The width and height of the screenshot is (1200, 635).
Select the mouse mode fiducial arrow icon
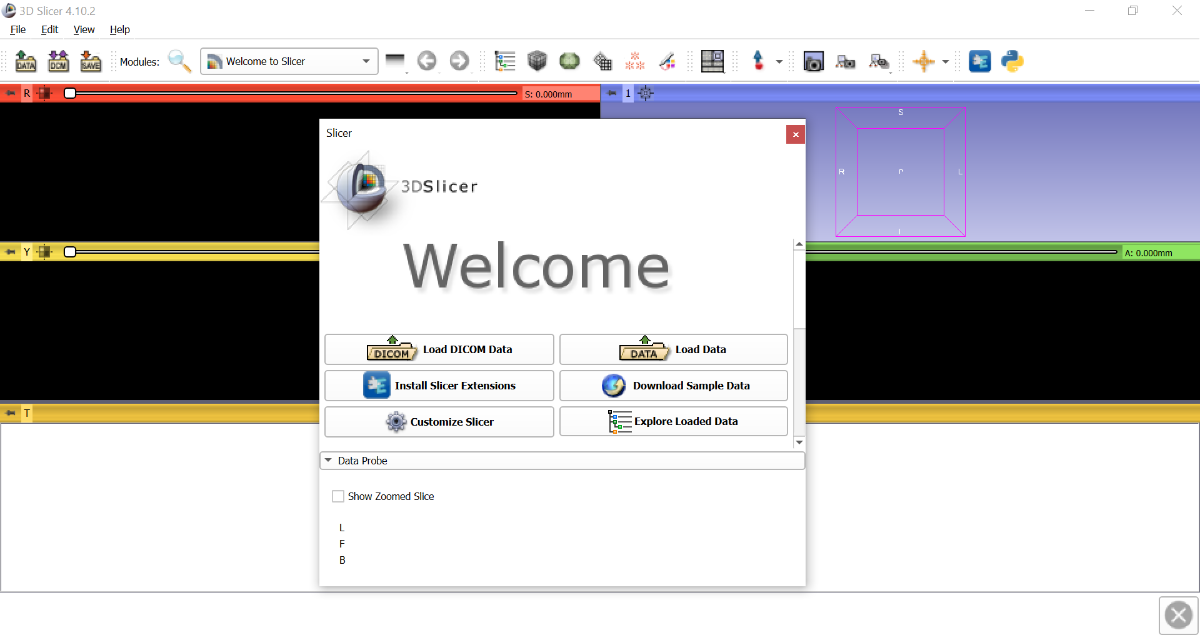[758, 61]
